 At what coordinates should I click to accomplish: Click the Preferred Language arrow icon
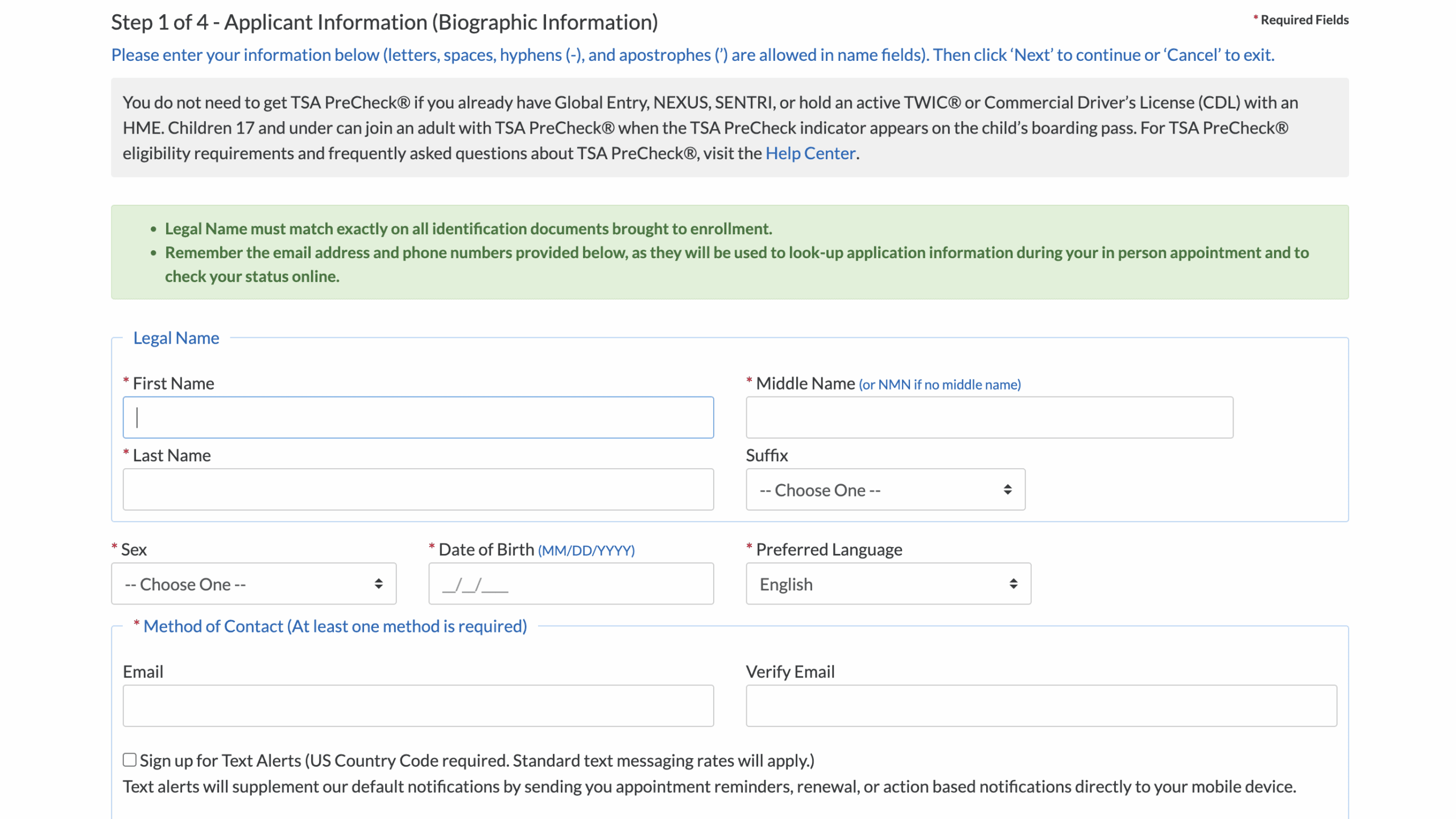tap(1015, 584)
